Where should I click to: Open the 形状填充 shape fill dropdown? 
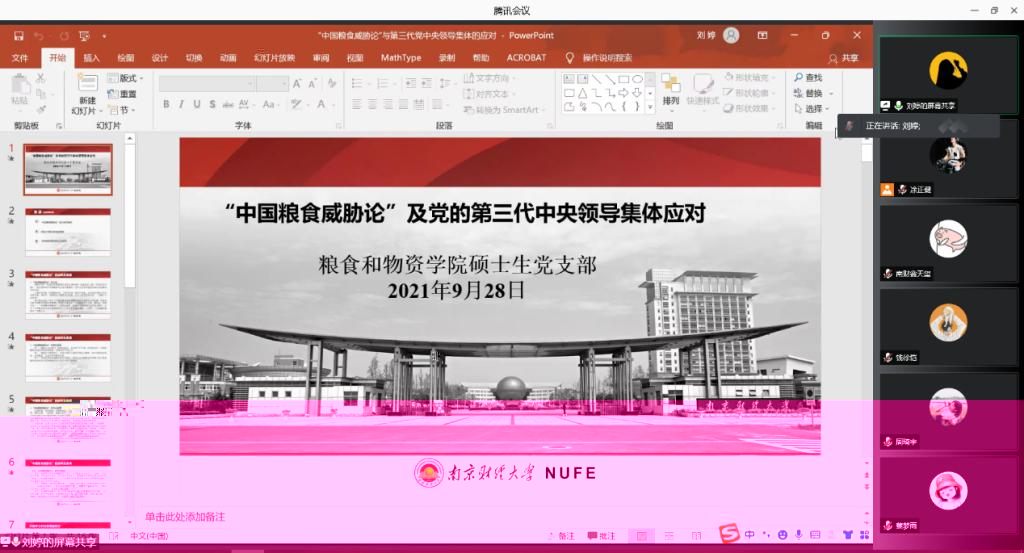750,78
